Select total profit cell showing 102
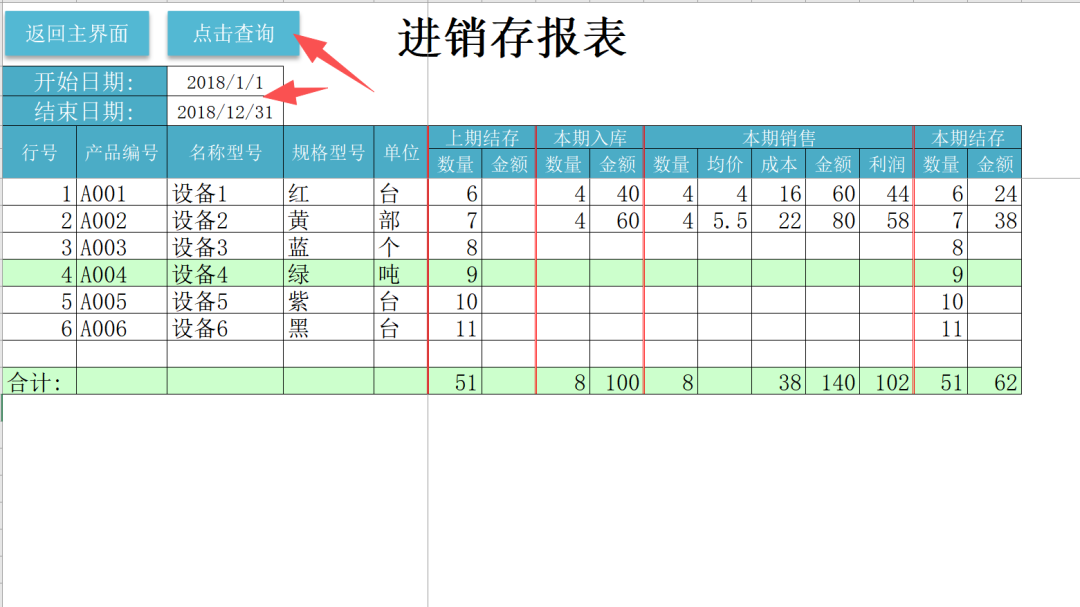The image size is (1080, 607). tap(886, 381)
